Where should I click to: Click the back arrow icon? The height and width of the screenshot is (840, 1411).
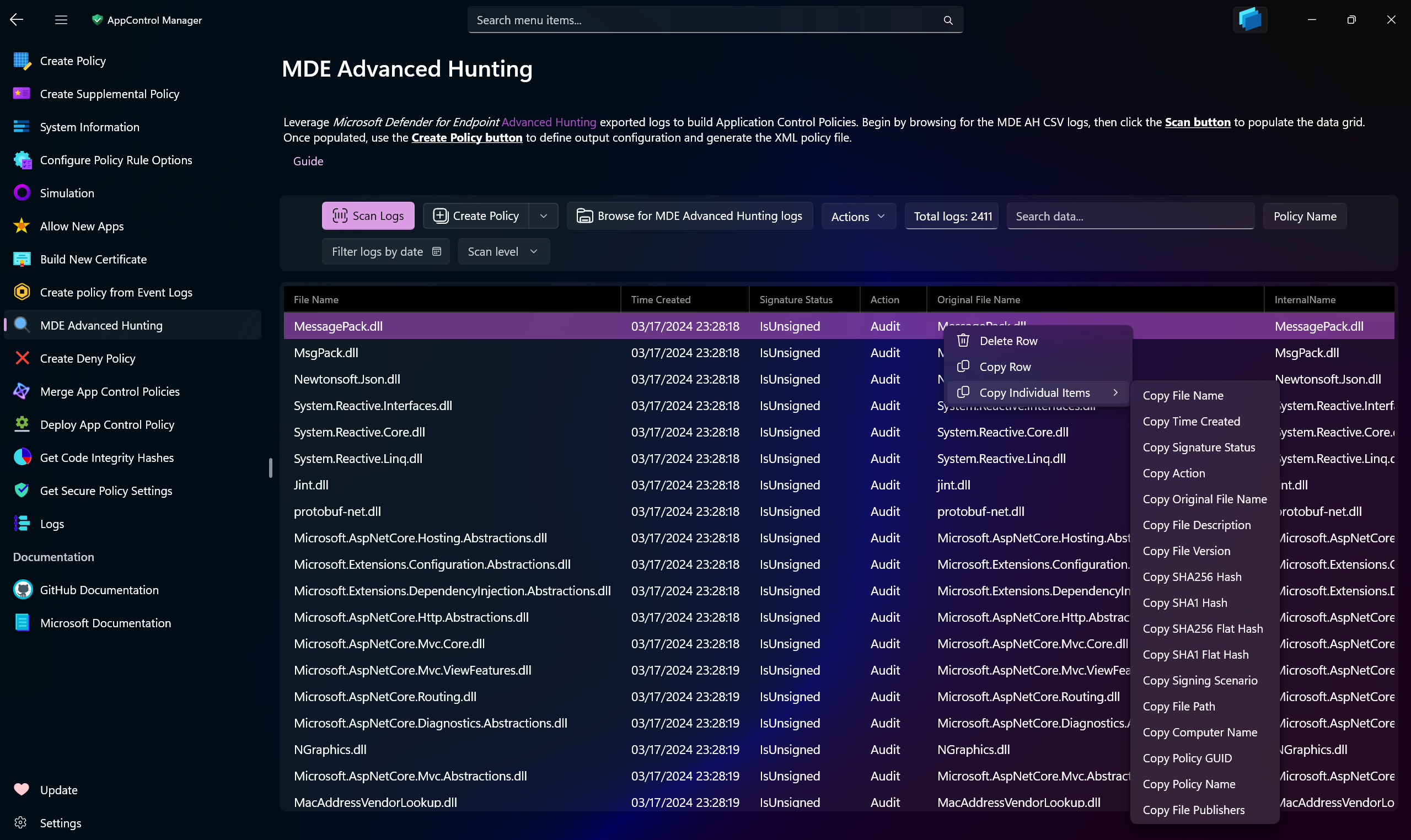coord(17,20)
